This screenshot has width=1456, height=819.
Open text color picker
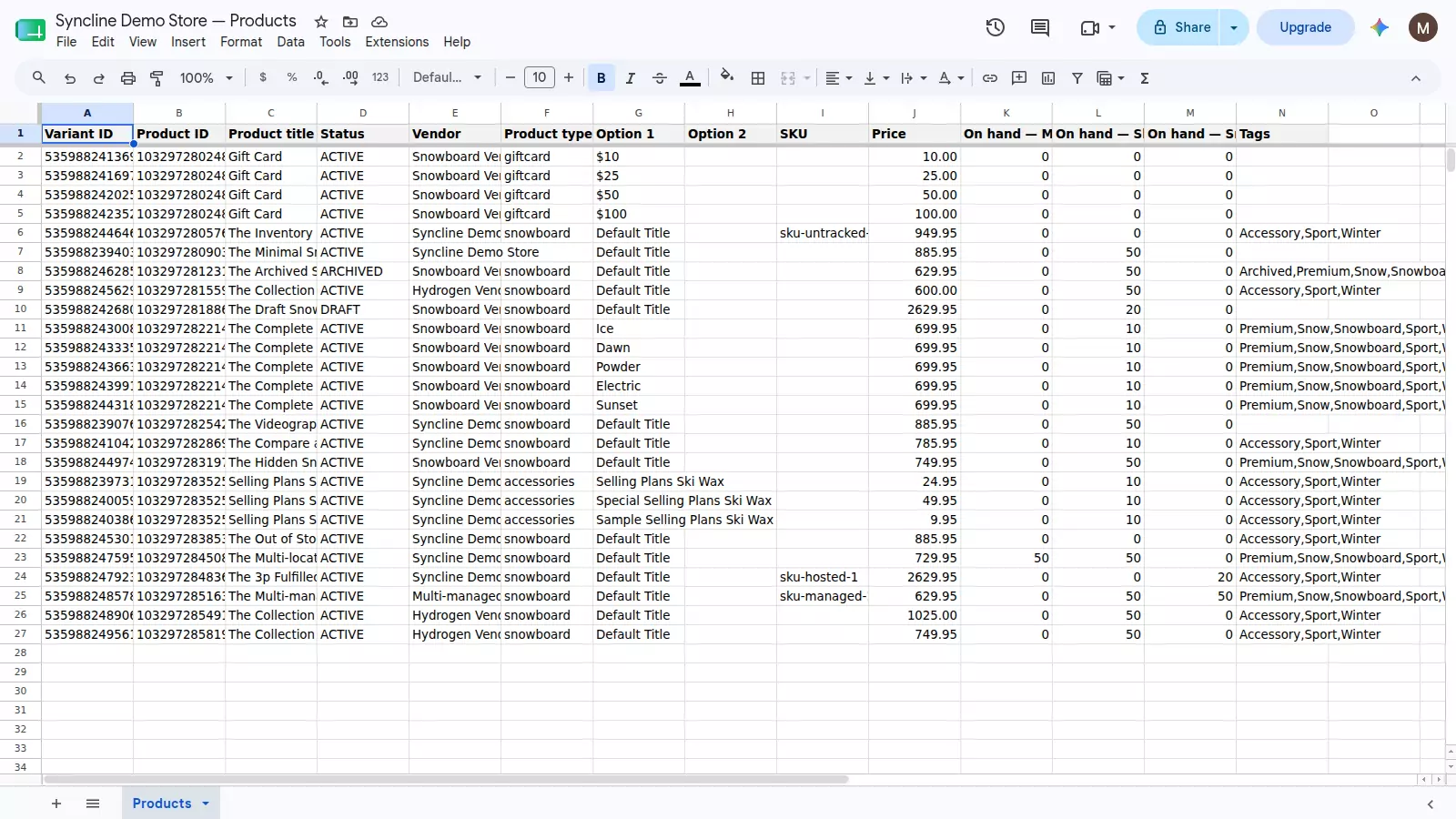(691, 78)
